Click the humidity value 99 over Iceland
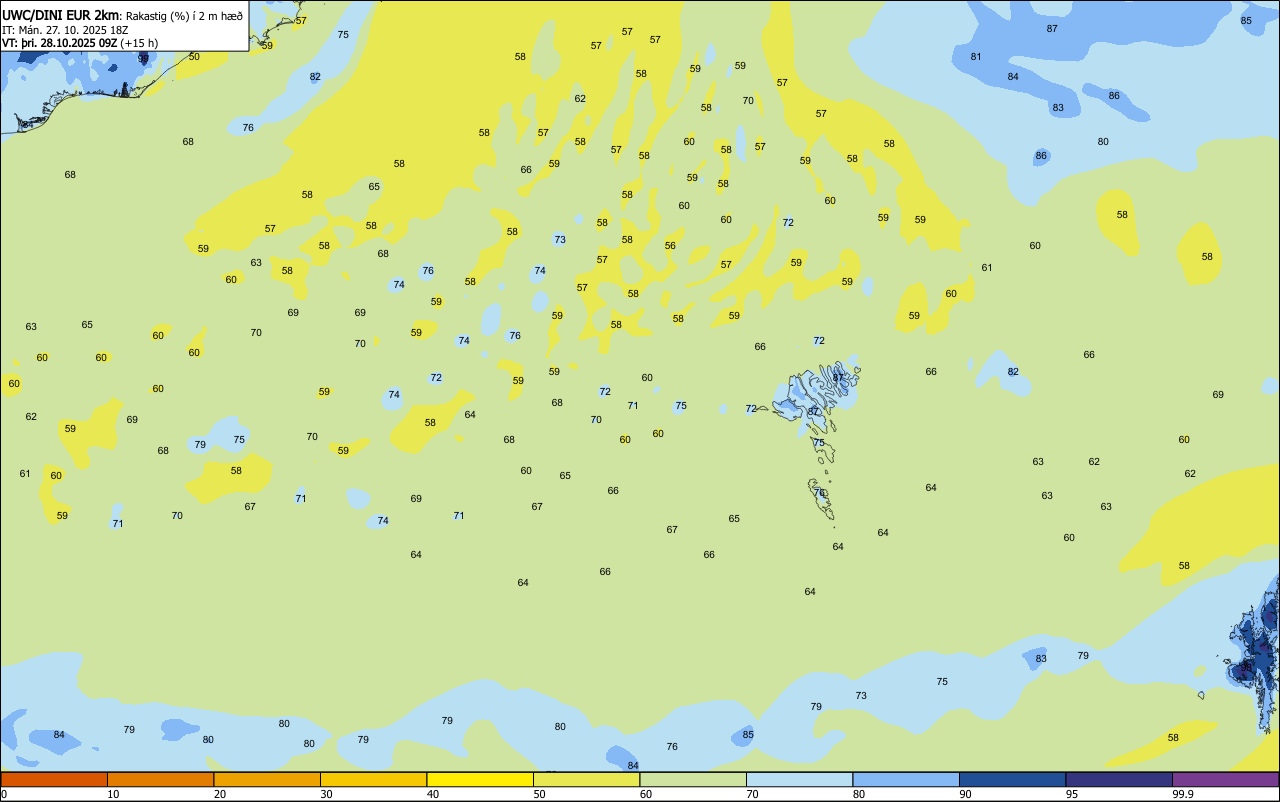The image size is (1280, 802). (x=143, y=58)
